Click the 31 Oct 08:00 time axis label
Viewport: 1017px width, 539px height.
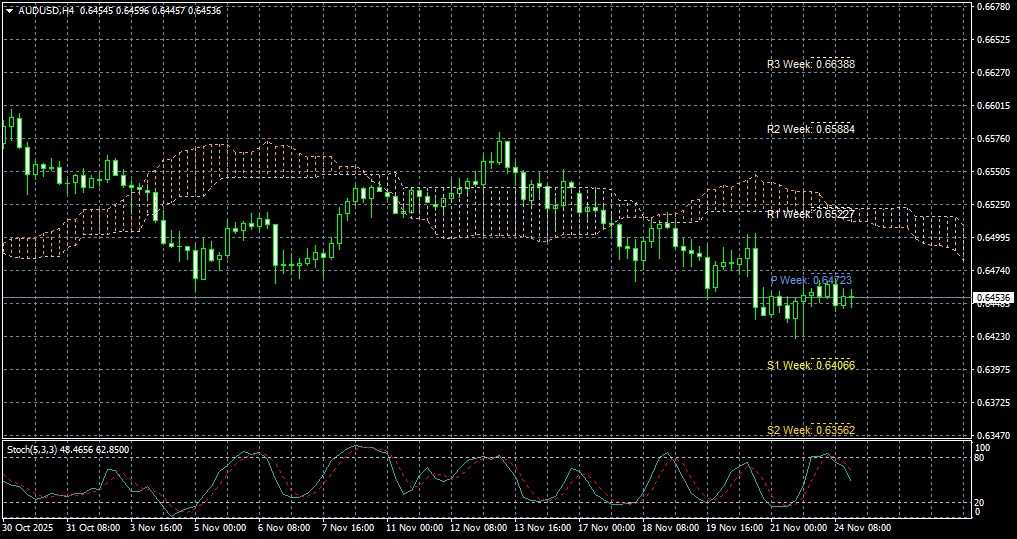pos(93,529)
